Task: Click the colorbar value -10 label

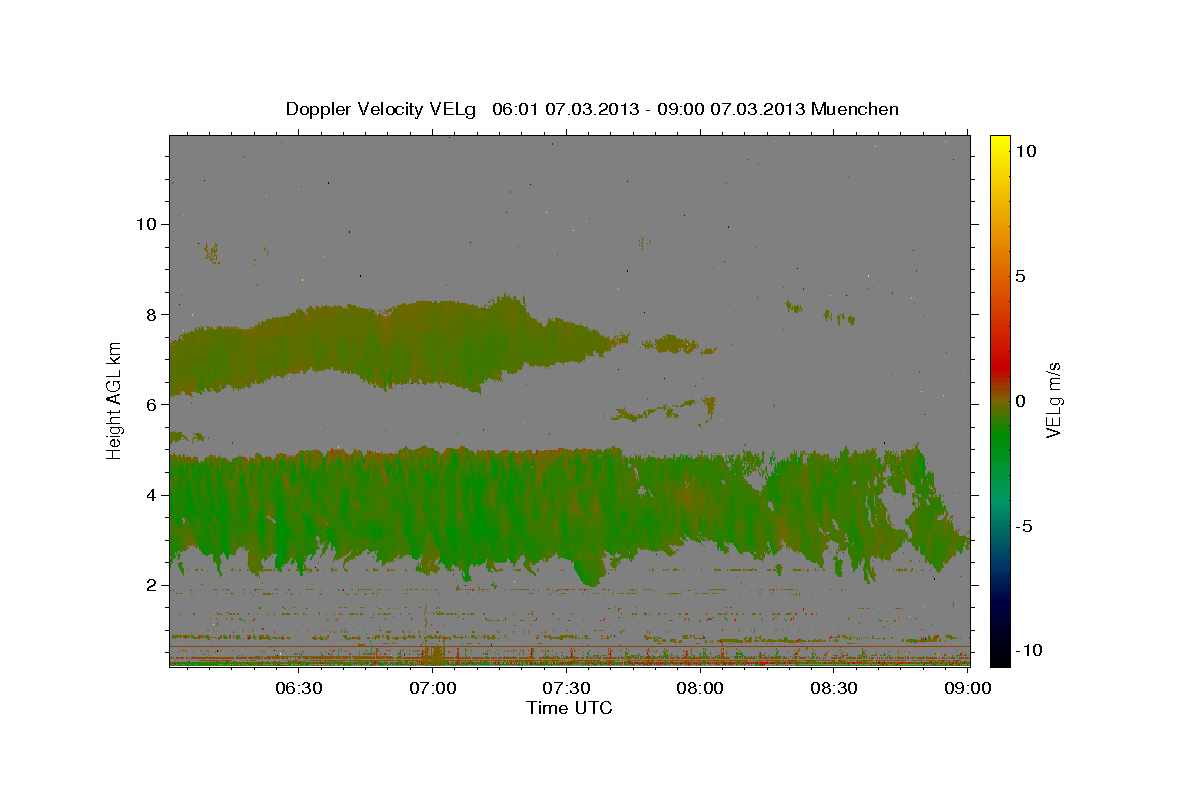Action: pos(1029,650)
